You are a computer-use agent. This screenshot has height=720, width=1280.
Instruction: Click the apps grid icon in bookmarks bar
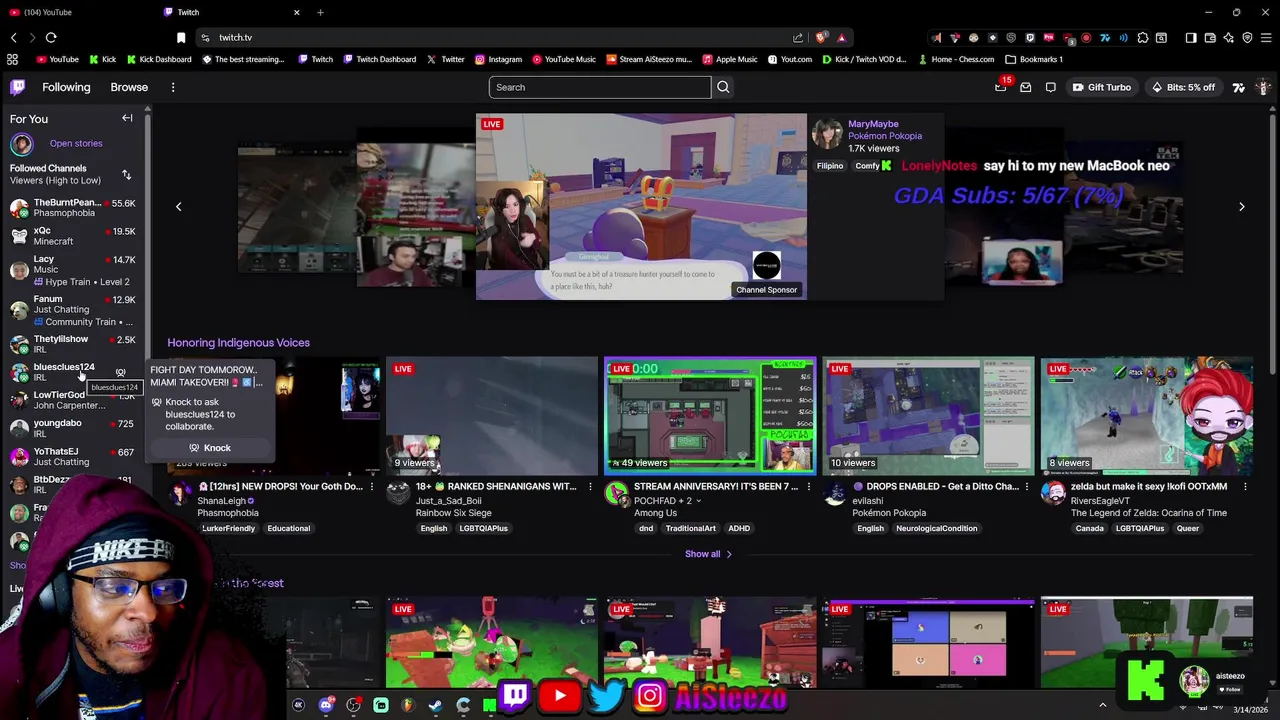(x=13, y=59)
